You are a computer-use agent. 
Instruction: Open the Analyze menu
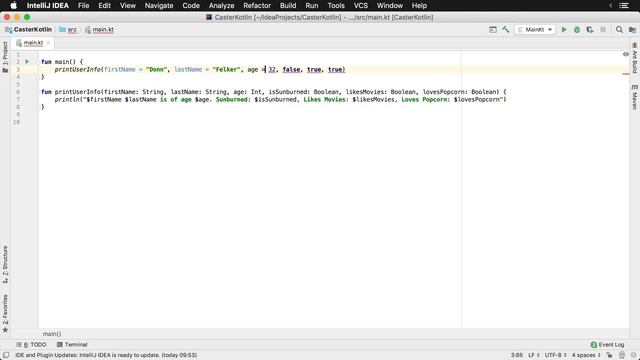tap(222, 6)
